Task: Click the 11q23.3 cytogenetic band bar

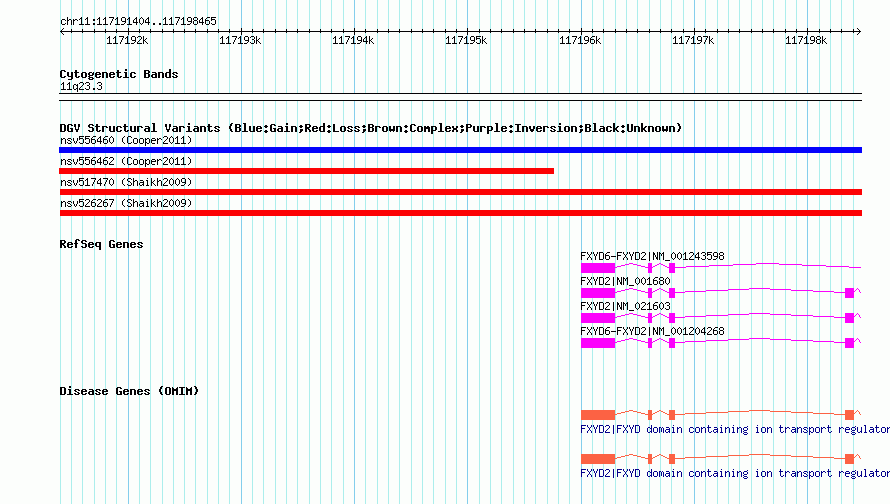Action: click(x=460, y=97)
